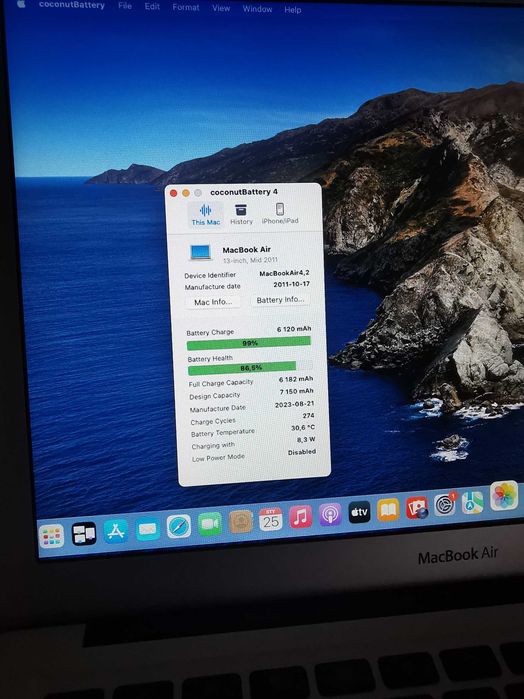Open the coconutBattery application menu
Image resolution: width=524 pixels, height=699 pixels.
[71, 5]
